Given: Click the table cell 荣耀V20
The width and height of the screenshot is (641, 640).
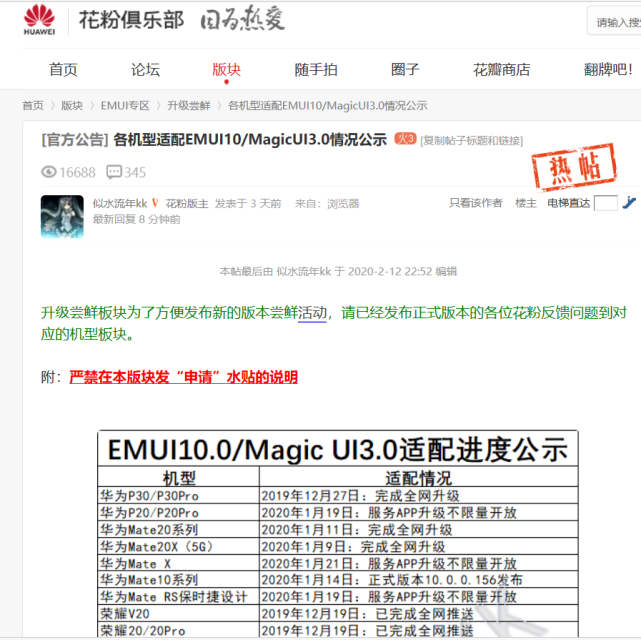Looking at the screenshot, I should coord(179,613).
